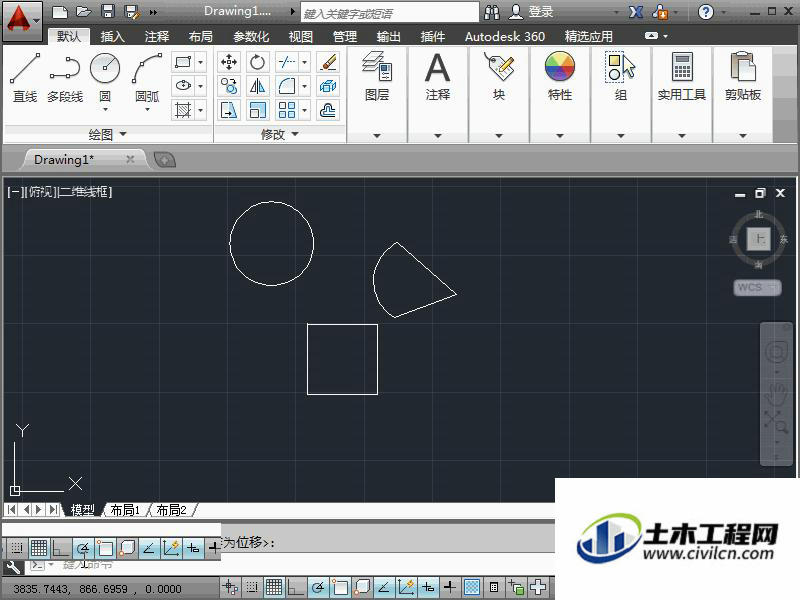Viewport: 800px width, 600px height.
Task: Open the Help question mark icon
Action: [x=706, y=12]
